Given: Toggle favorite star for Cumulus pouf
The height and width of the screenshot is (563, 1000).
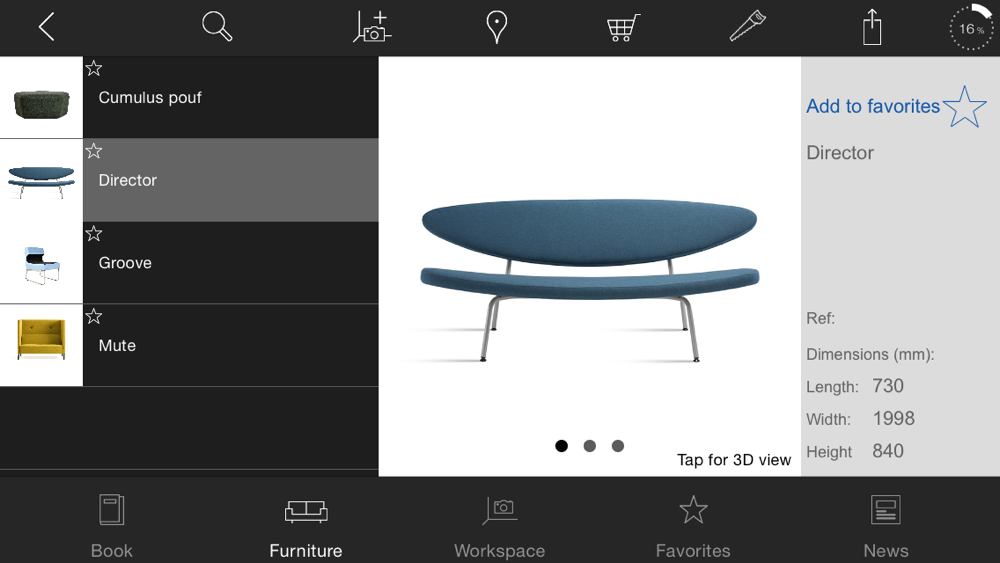Looking at the screenshot, I should click(x=94, y=68).
